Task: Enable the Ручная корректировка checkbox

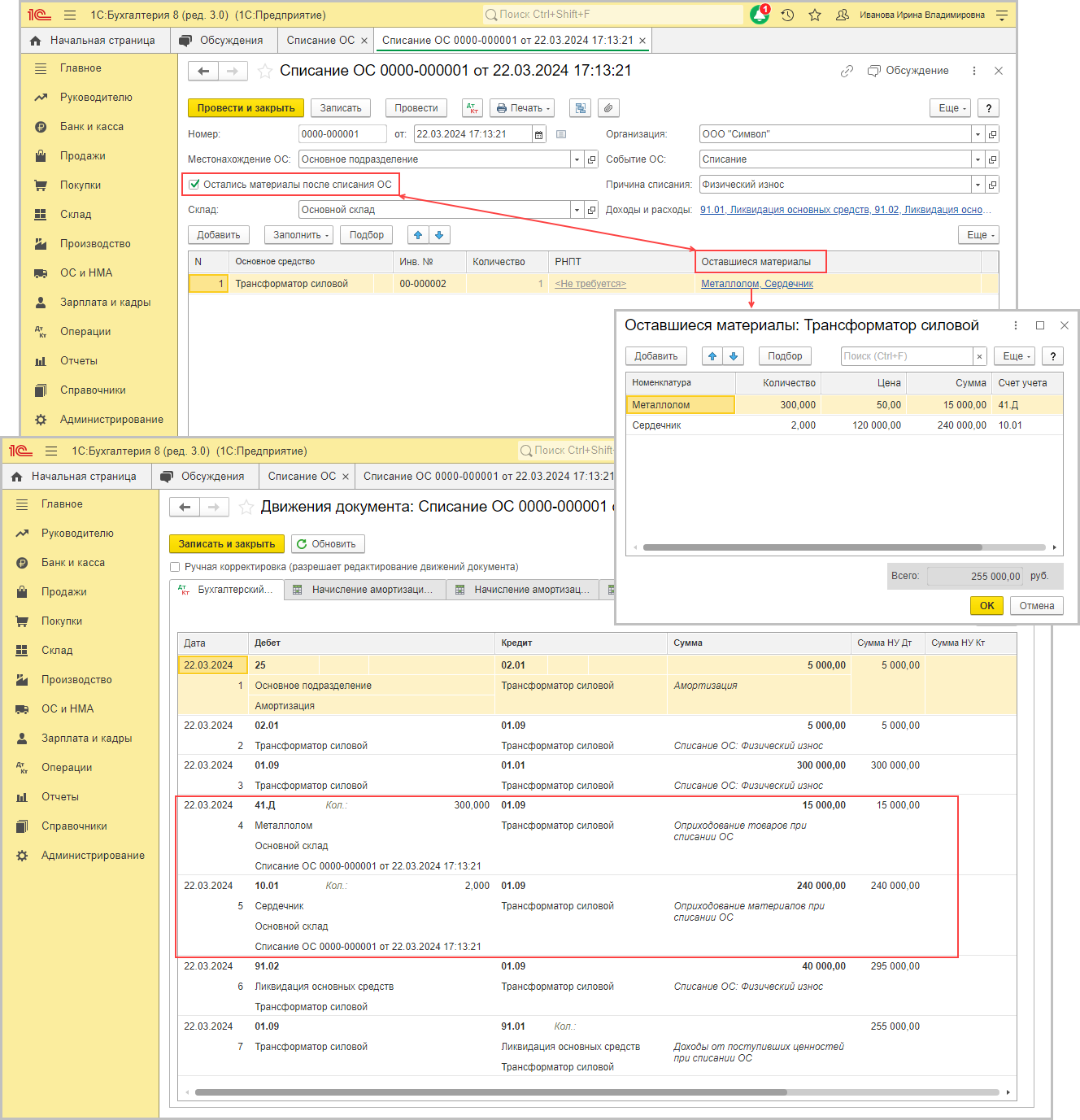Action: pos(175,567)
